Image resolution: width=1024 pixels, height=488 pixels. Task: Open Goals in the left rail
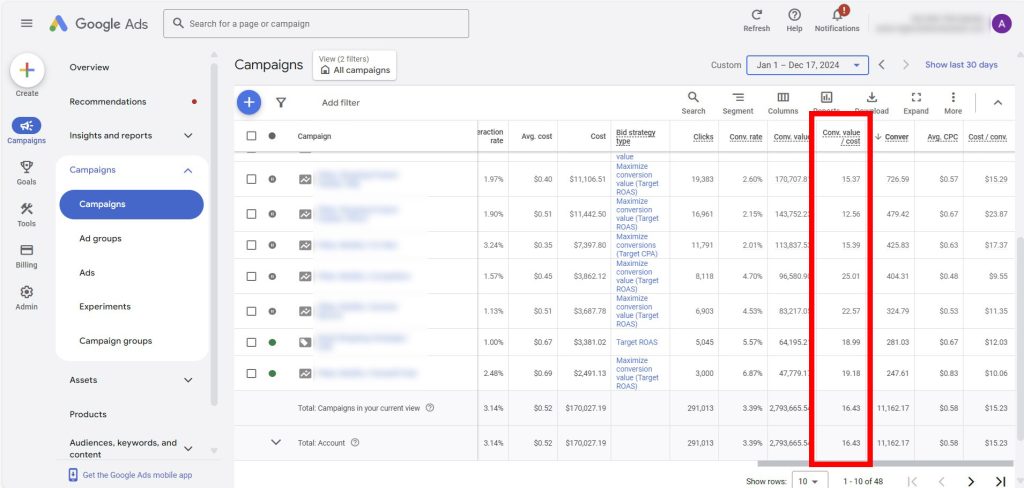pos(27,172)
